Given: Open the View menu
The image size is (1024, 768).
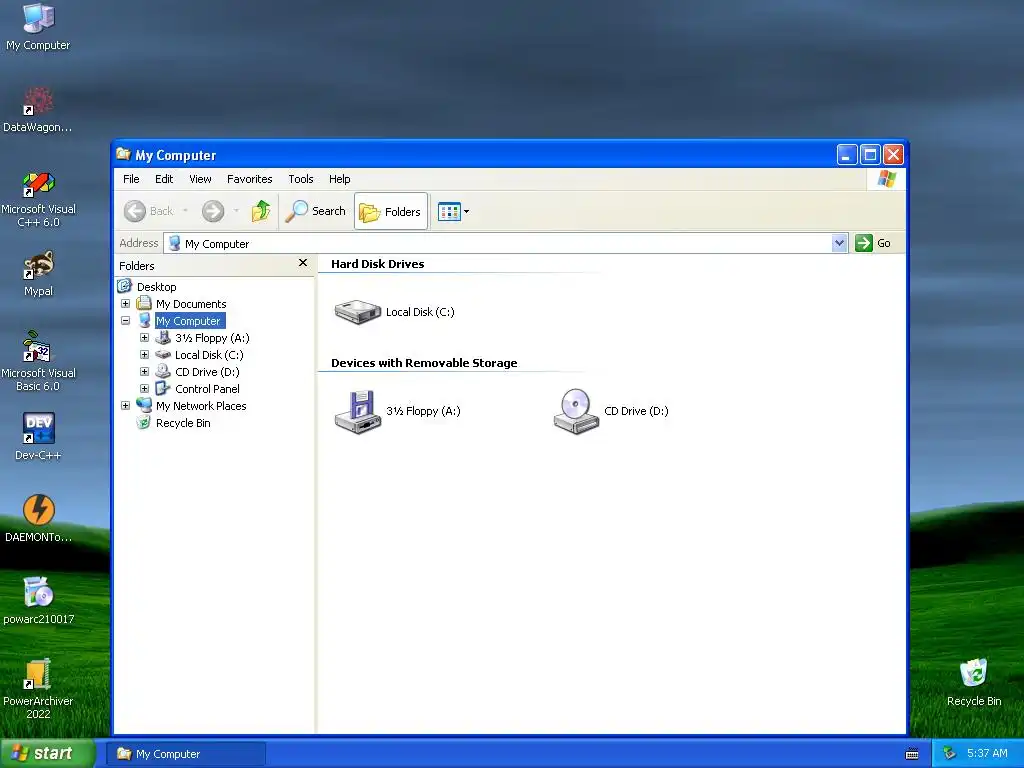Looking at the screenshot, I should click(x=200, y=179).
